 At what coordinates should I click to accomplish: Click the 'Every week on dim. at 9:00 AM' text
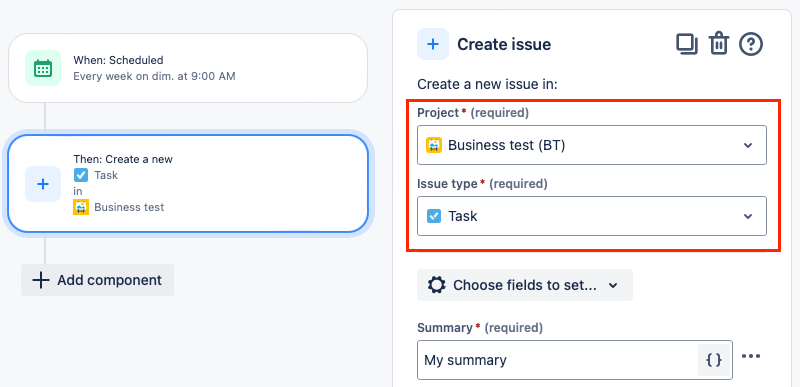coord(155,76)
